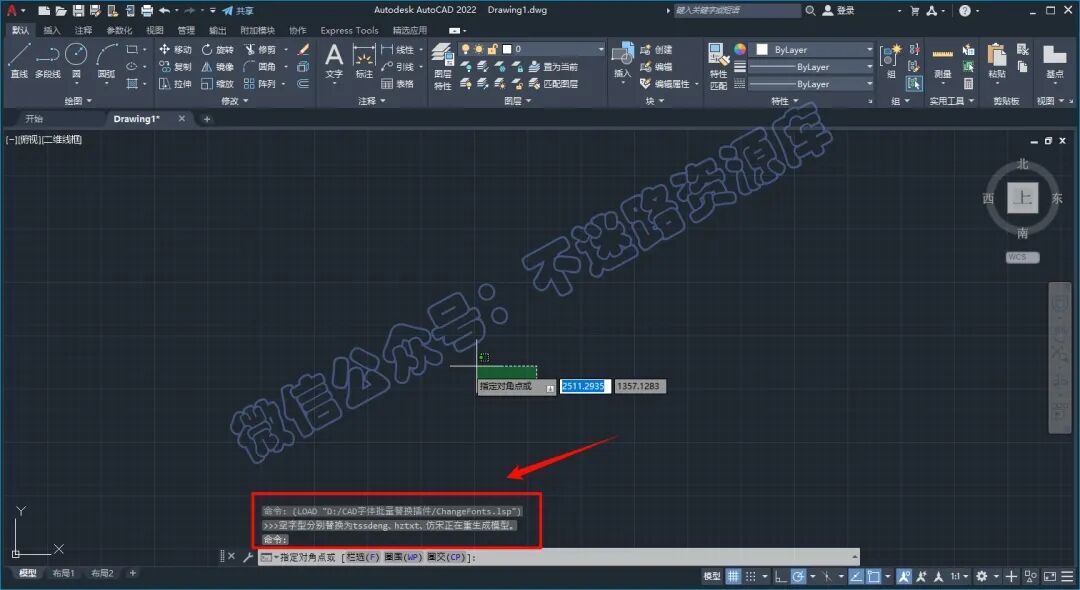Activate the Rotate (旋转) tool
This screenshot has width=1080, height=590.
click(x=218, y=50)
